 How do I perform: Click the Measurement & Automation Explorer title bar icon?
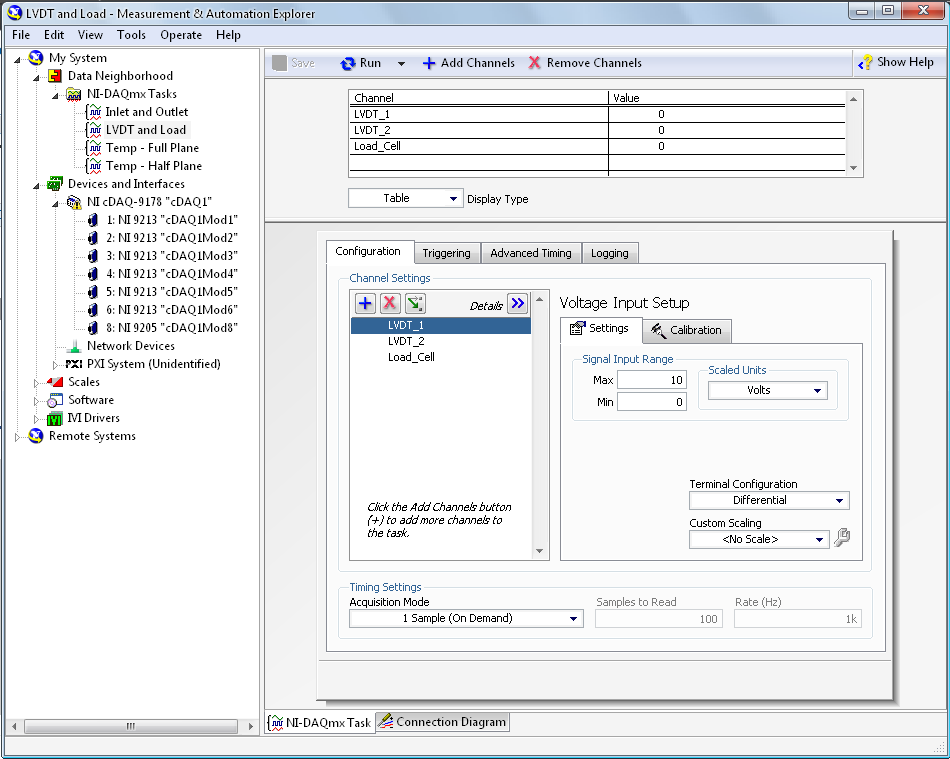(x=15, y=13)
